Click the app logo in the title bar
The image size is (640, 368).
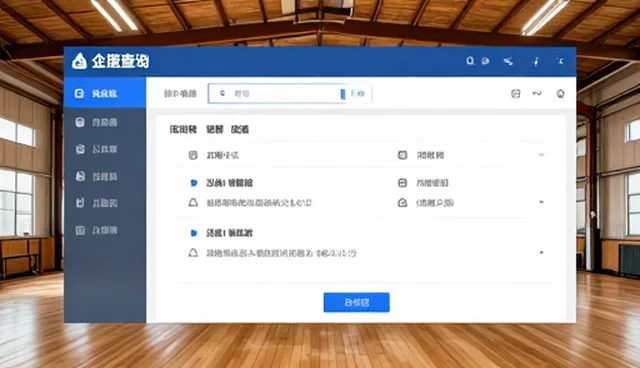79,61
